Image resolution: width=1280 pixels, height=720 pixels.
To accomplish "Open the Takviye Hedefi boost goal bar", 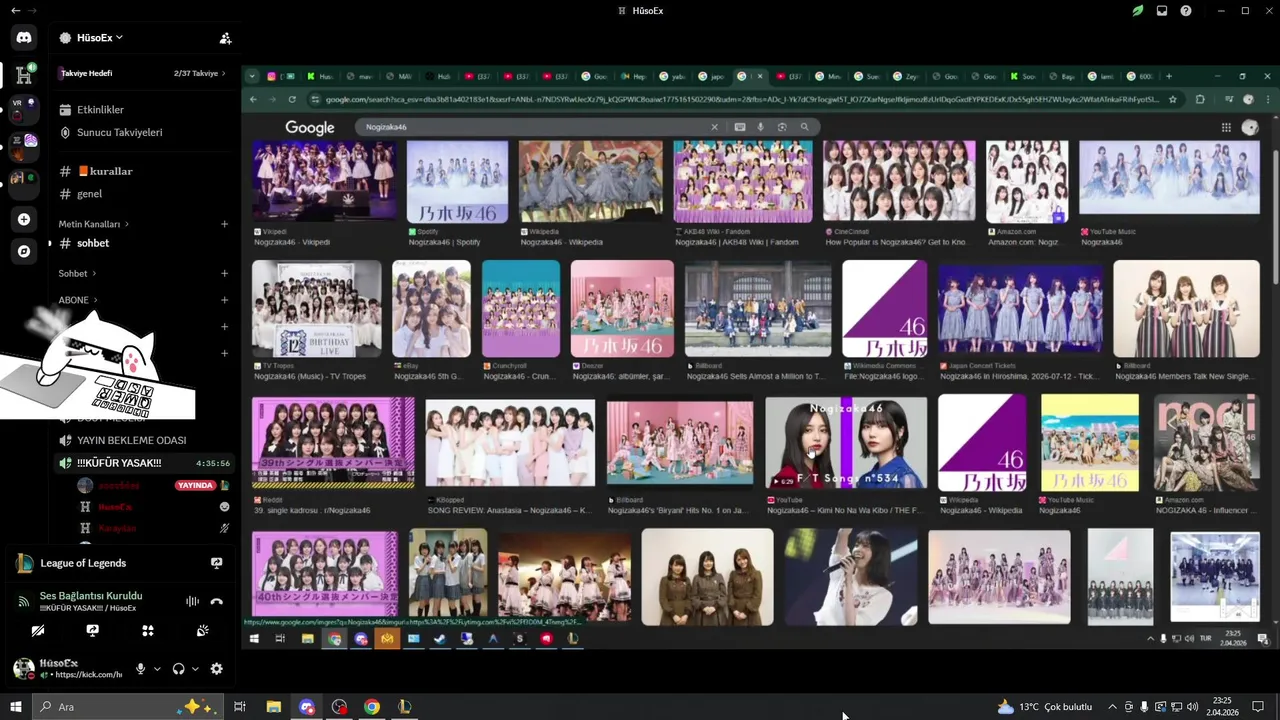I will click(142, 73).
